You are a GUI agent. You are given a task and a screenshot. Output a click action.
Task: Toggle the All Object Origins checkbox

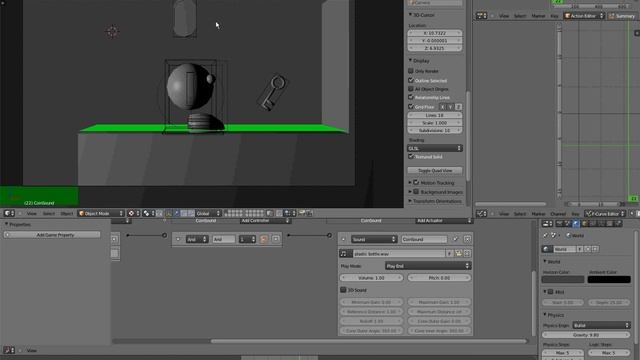(x=411, y=89)
